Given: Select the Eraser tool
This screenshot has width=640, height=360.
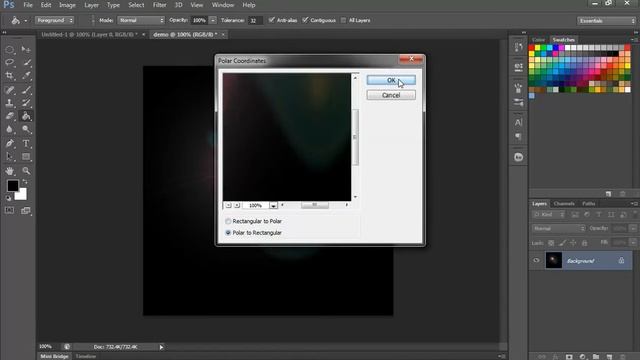Looking at the screenshot, I should [9, 116].
